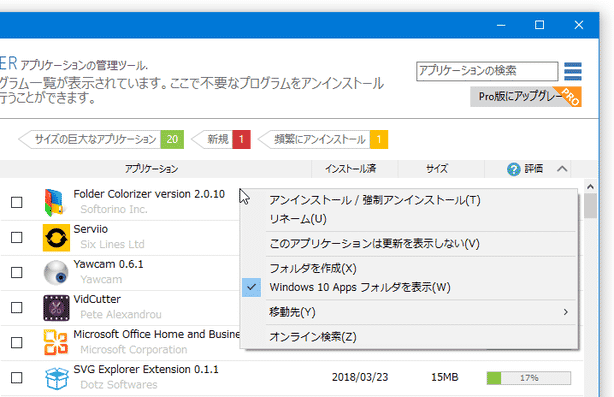Screen dimensions: 614x397
Task: Select Folder Colorizer version 2.0.10 text
Action: tap(149, 194)
